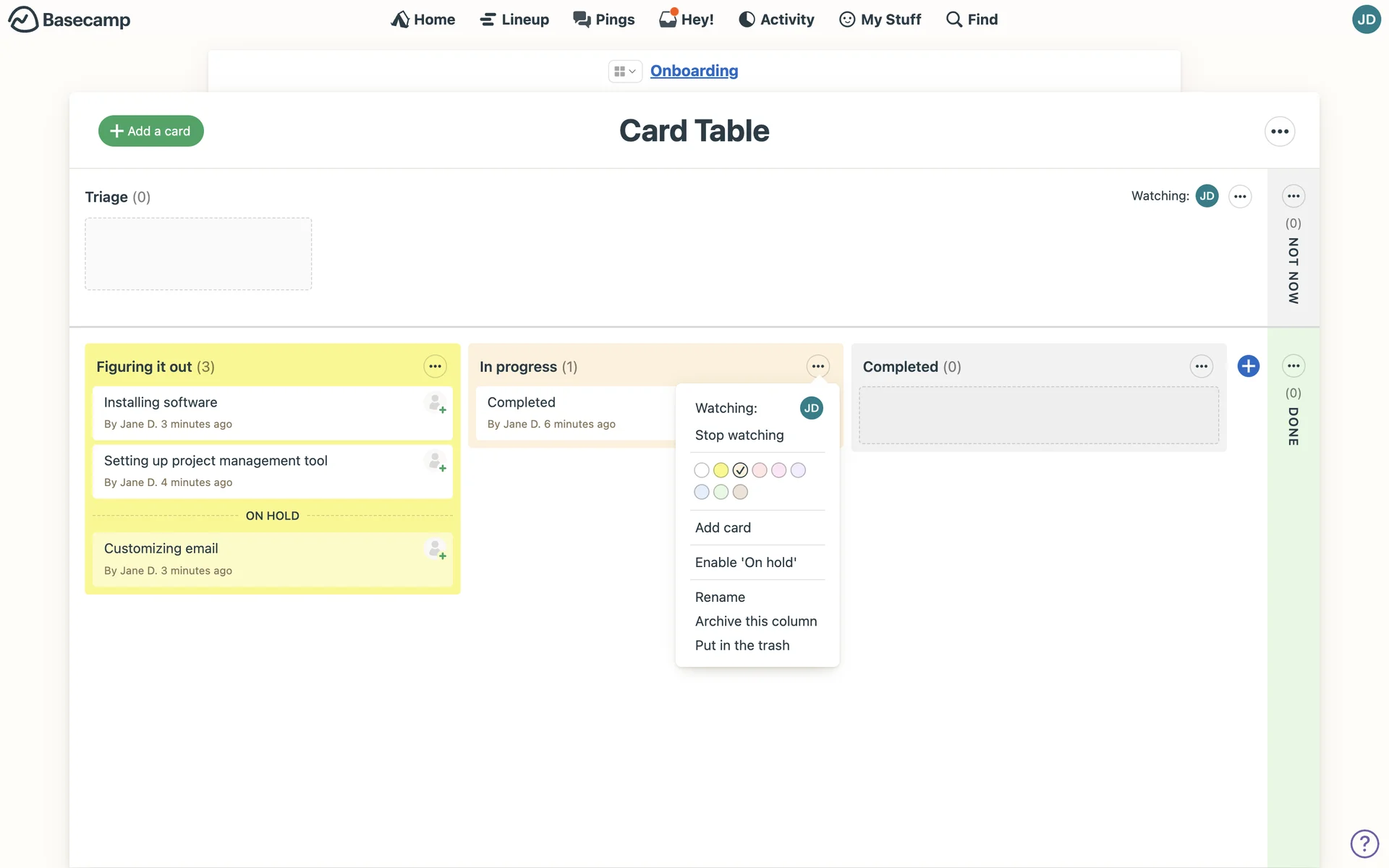Open the Setting up project management tool card
This screenshot has width=1389, height=868.
coord(216,461)
